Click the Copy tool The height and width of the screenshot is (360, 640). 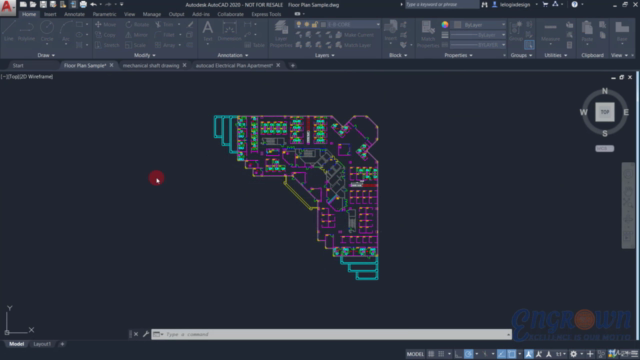point(105,35)
